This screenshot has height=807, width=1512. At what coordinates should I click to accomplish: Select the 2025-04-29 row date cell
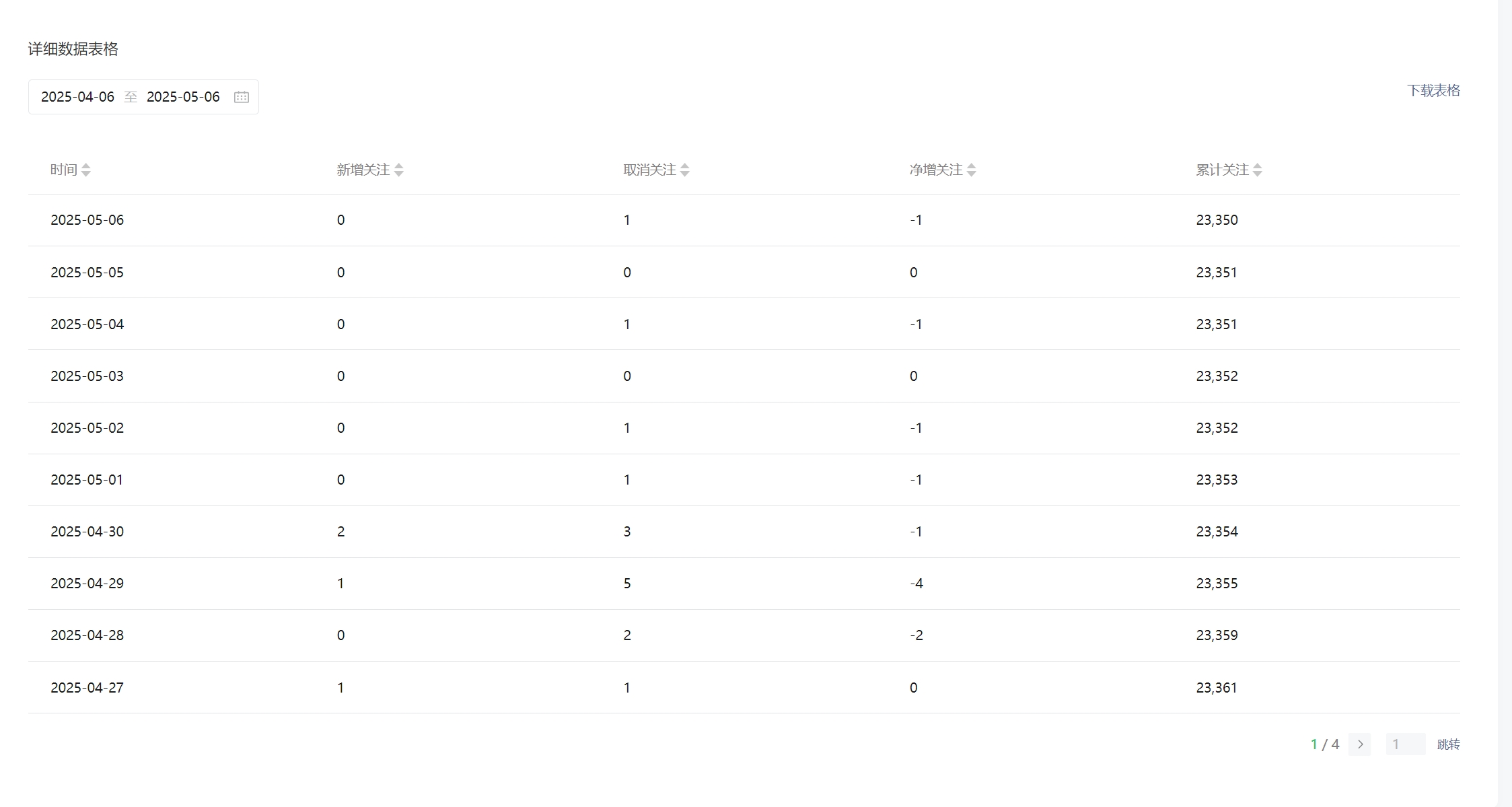(87, 584)
